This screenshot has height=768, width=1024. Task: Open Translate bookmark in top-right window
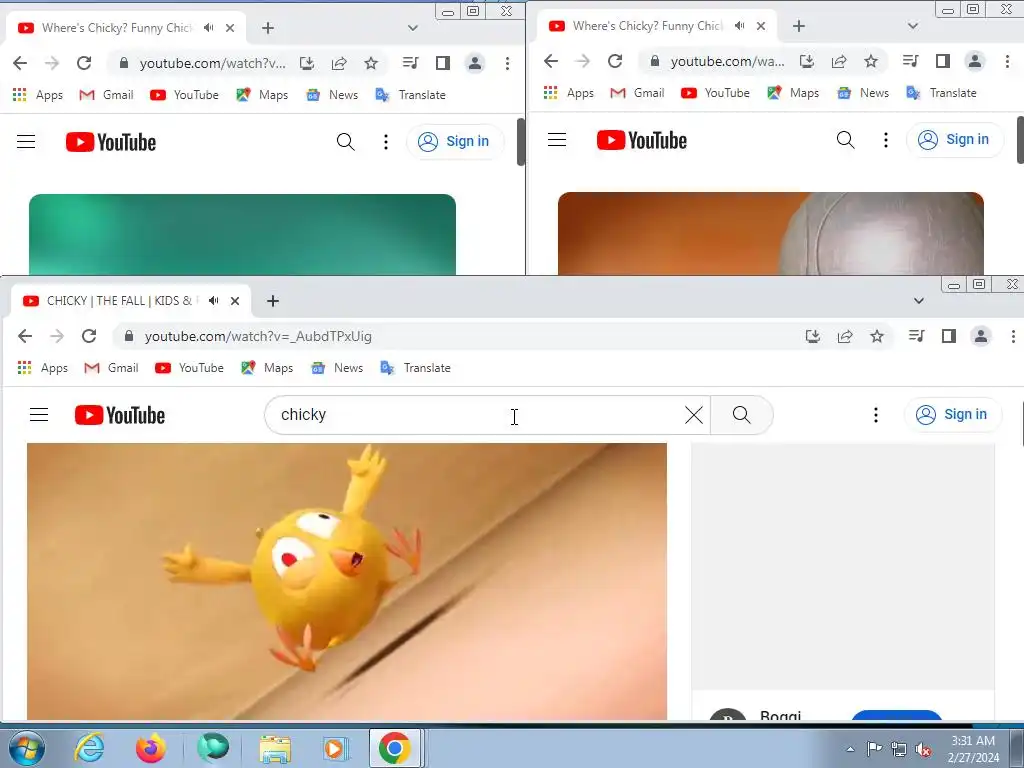tap(941, 93)
